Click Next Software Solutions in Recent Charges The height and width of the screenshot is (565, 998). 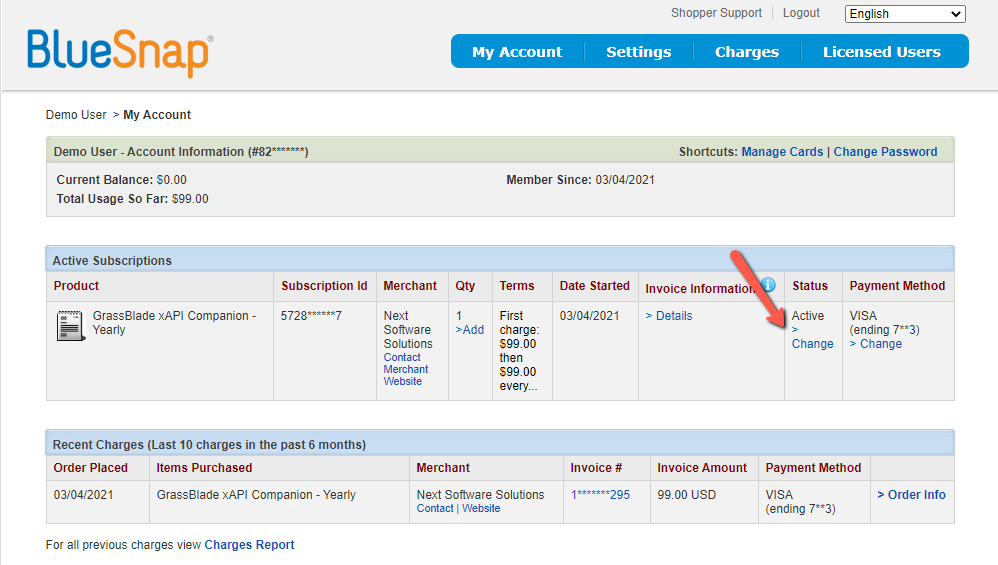click(x=481, y=494)
